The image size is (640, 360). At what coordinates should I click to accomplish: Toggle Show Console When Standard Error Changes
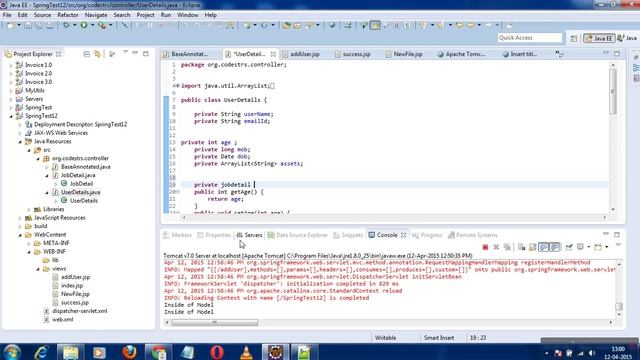tap(554, 247)
